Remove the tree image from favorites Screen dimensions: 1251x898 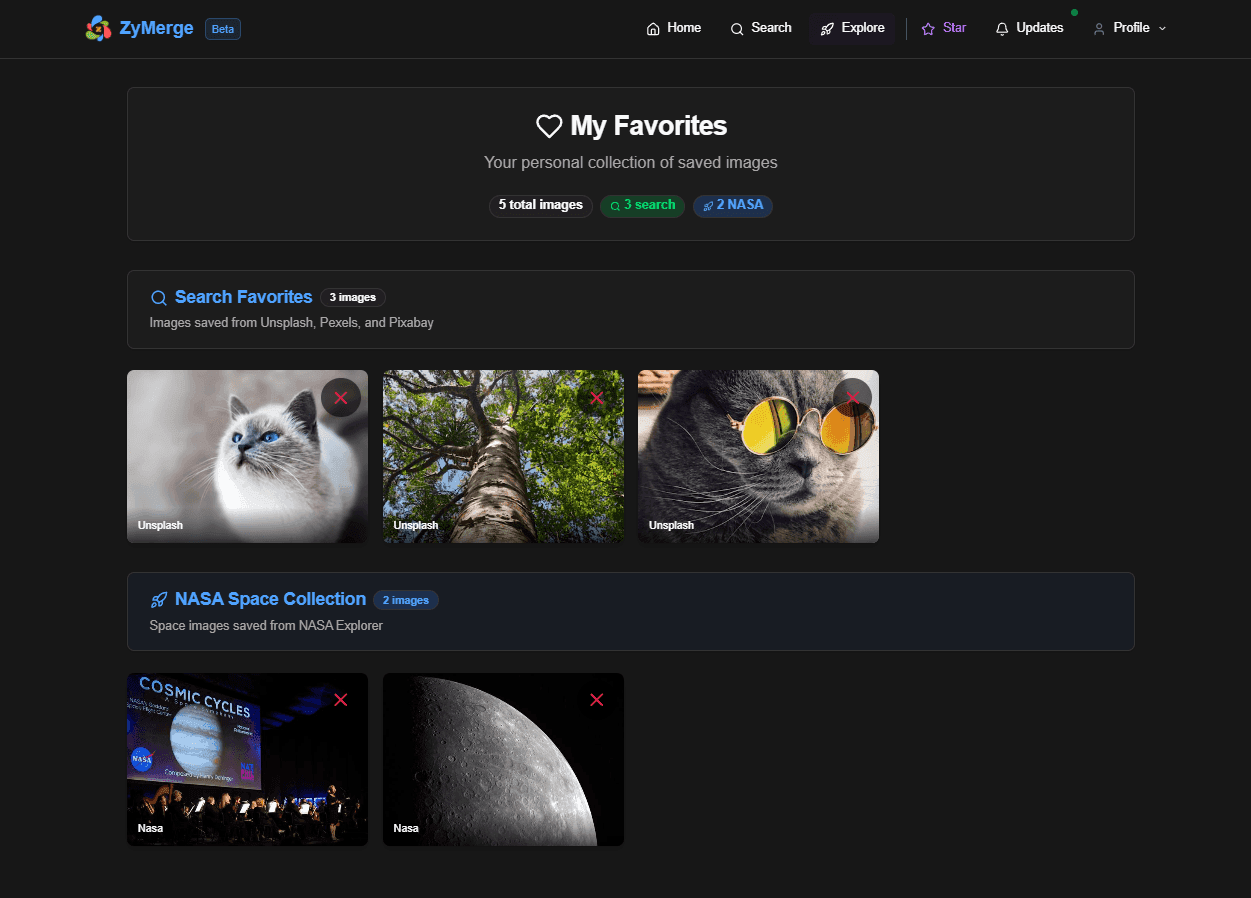597,398
